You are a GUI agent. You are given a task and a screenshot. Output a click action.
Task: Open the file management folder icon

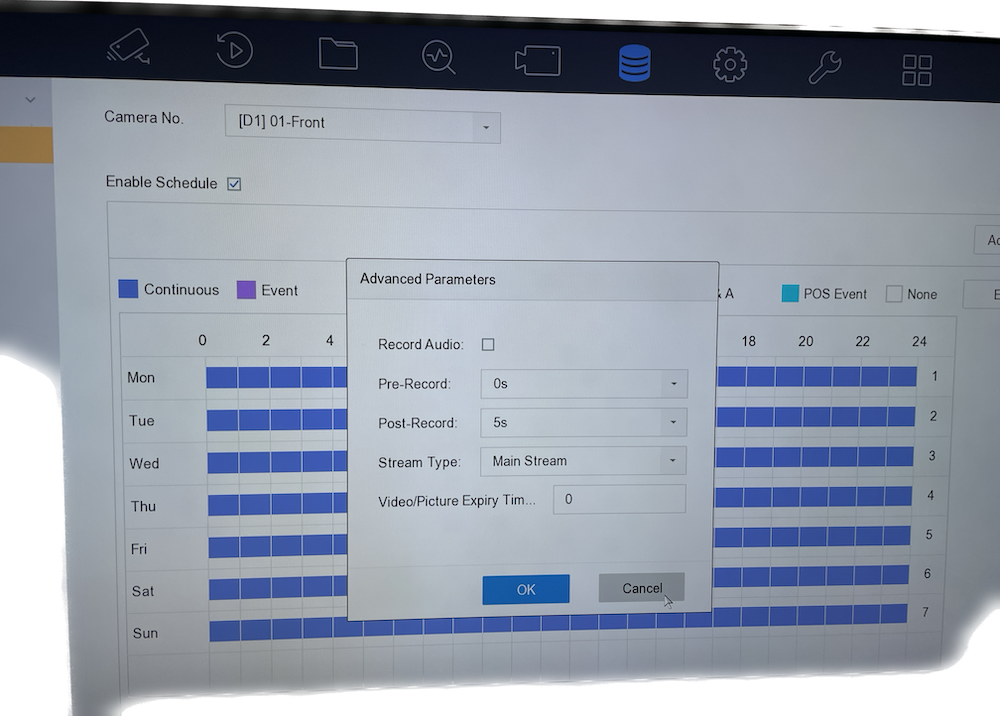(338, 52)
